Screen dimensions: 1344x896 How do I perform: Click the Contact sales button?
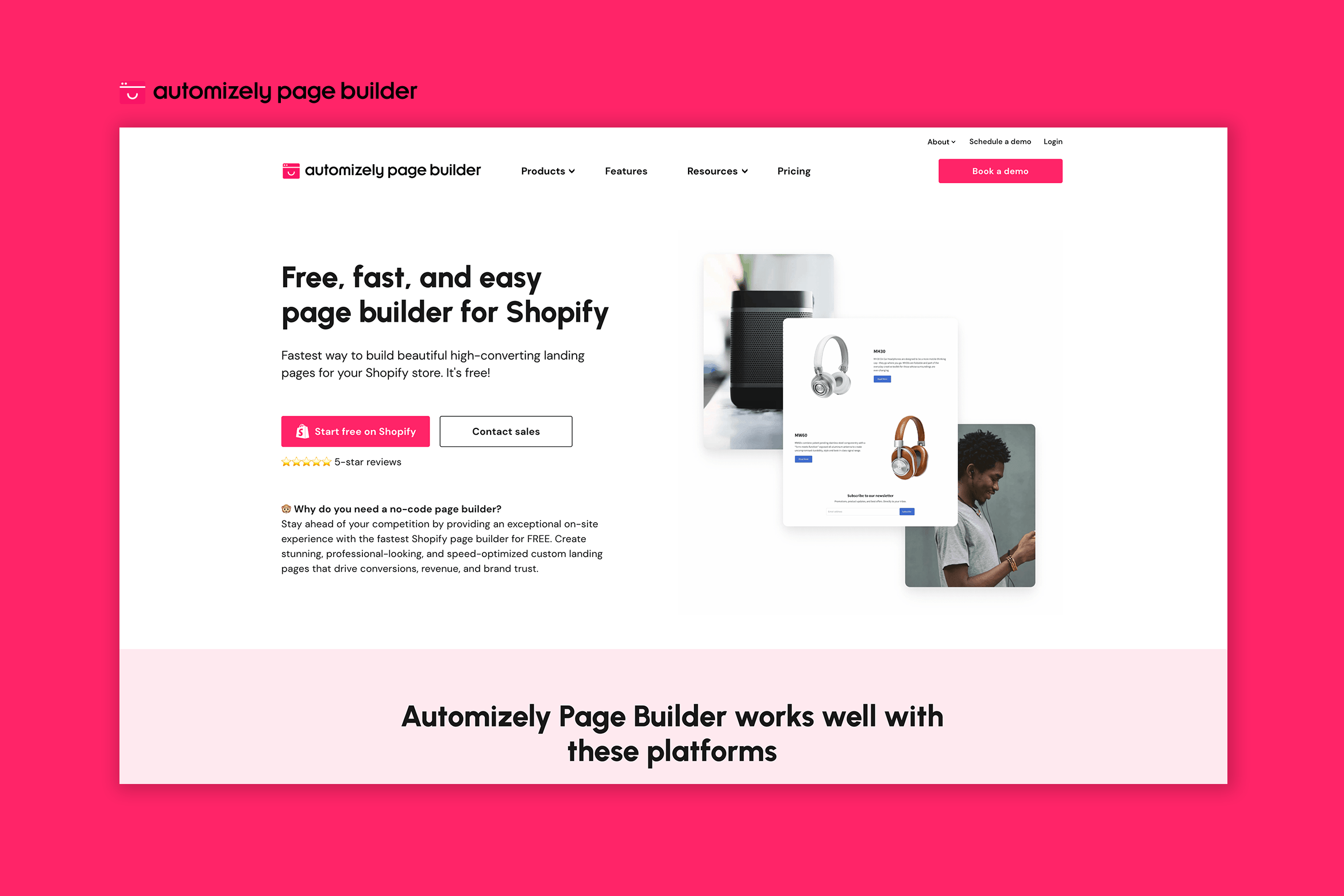coord(506,431)
